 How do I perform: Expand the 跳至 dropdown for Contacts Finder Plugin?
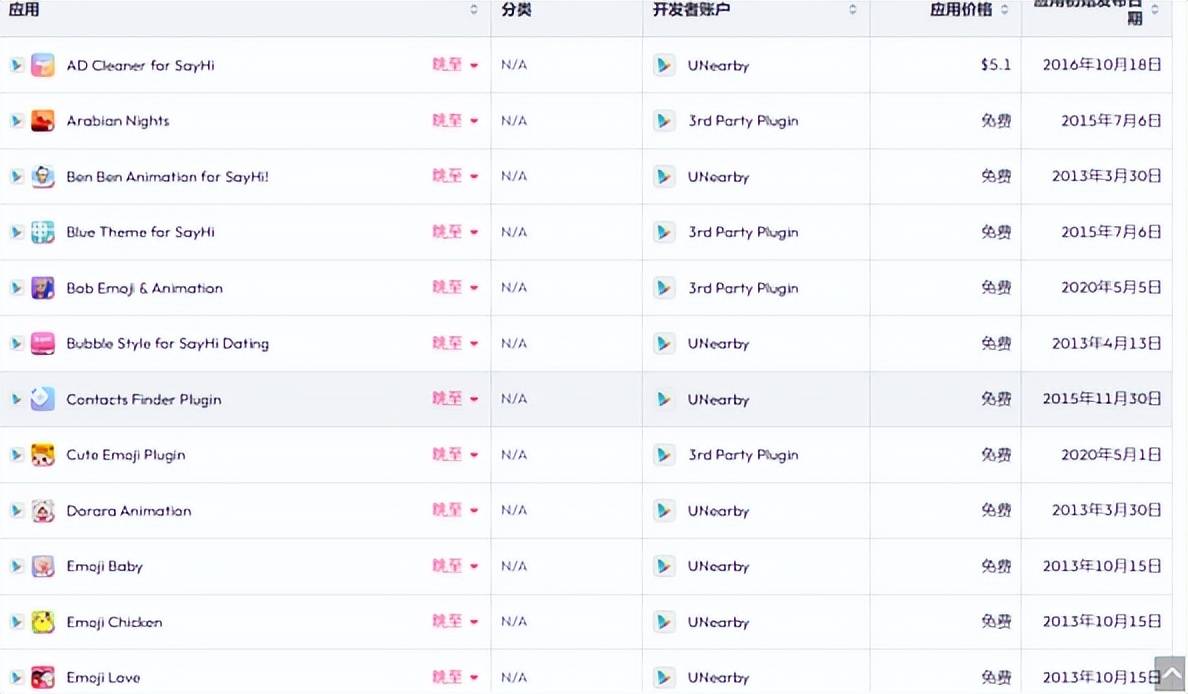pos(455,399)
